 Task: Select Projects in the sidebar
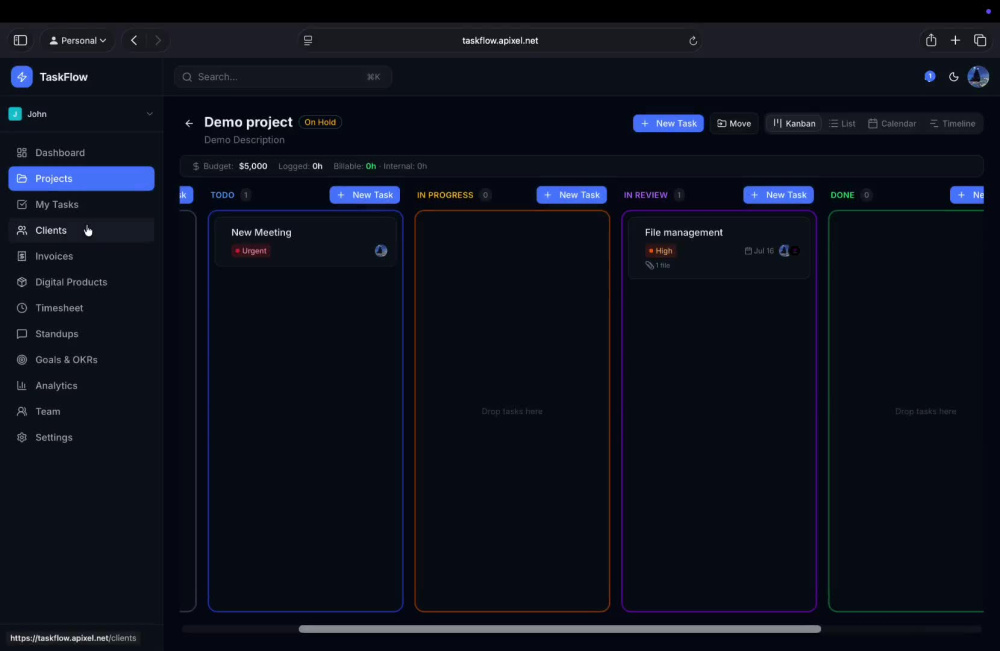81,179
